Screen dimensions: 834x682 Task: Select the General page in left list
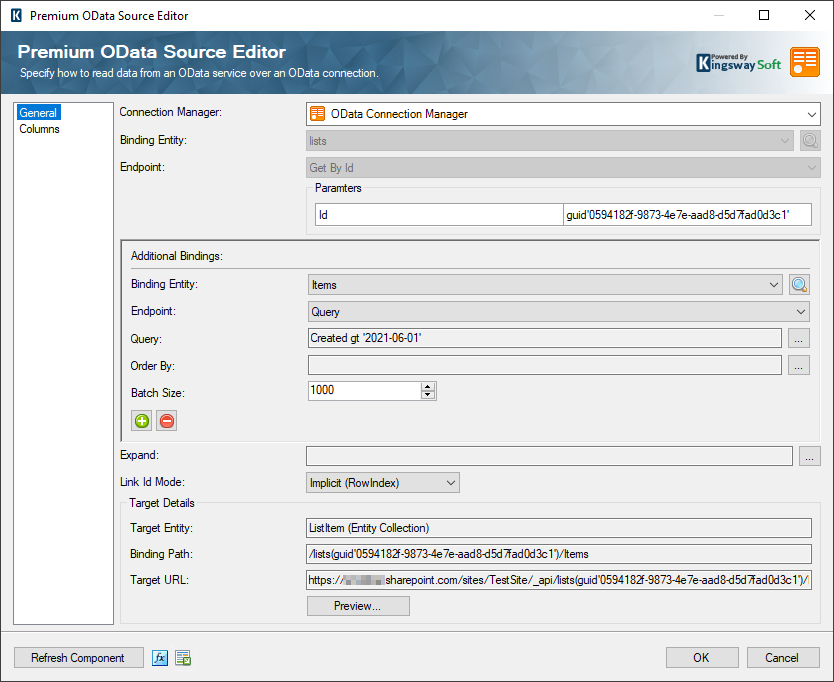point(38,113)
